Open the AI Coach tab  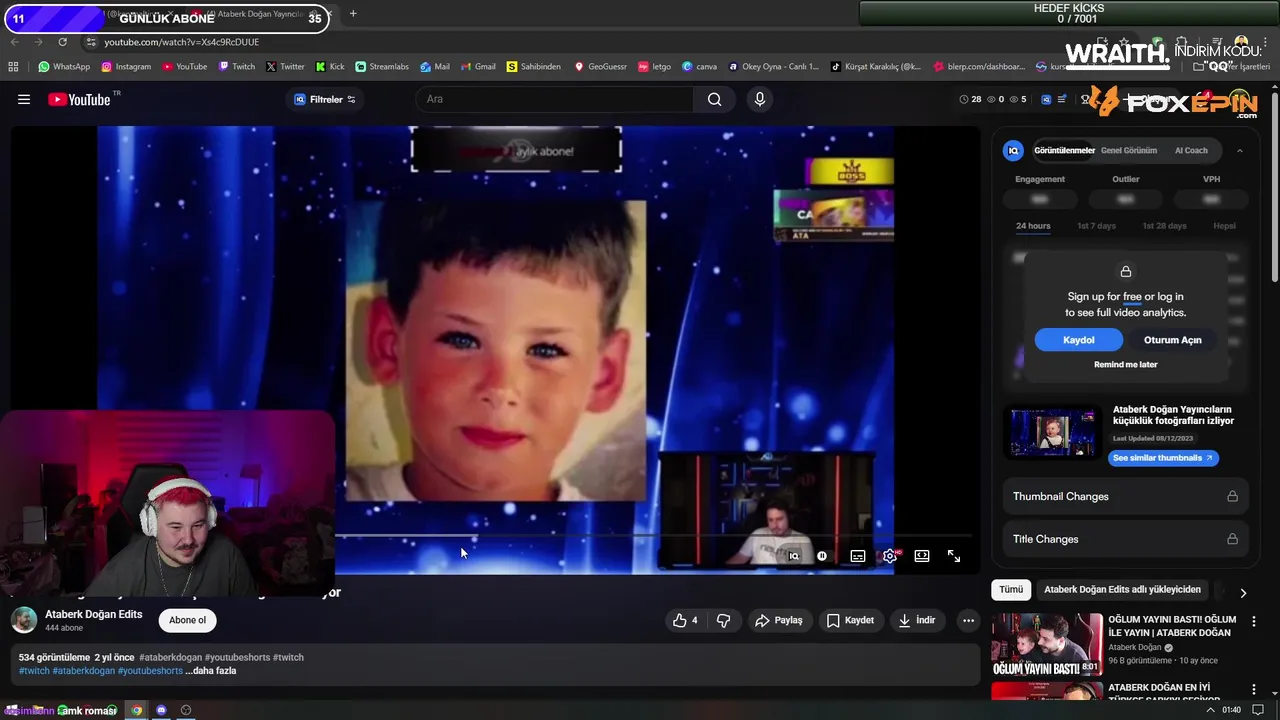1191,150
